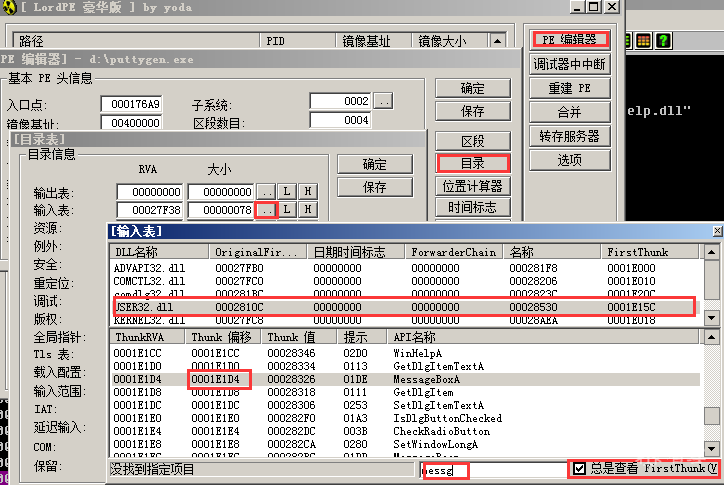This screenshot has height=485, width=724.
Task: Click the 输入表 RVA field 00027F38
Action: click(x=150, y=210)
